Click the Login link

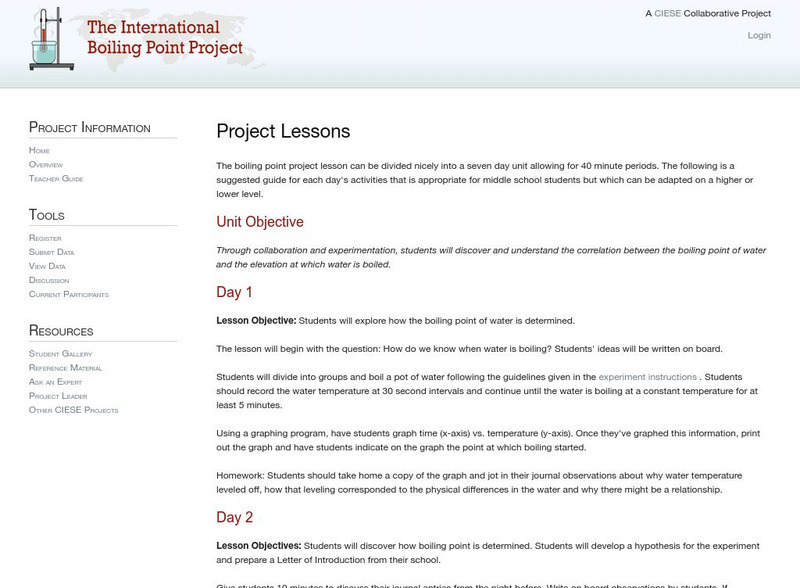[x=759, y=35]
